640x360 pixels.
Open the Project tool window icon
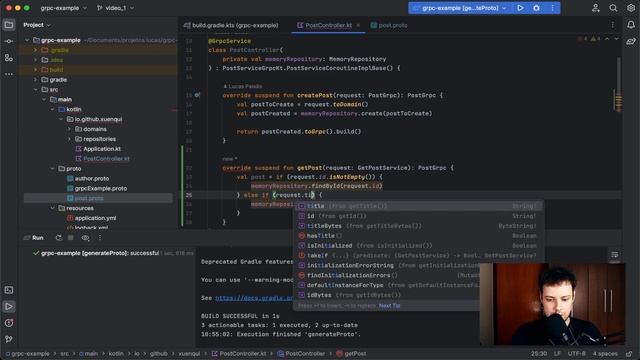[9, 25]
